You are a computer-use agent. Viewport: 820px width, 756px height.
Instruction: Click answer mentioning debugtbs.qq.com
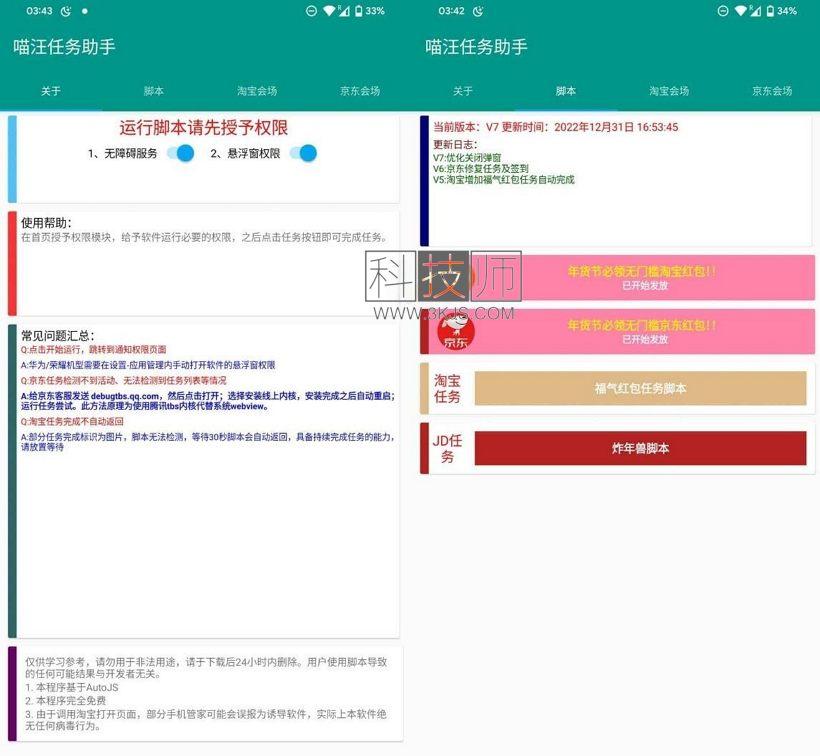point(208,401)
